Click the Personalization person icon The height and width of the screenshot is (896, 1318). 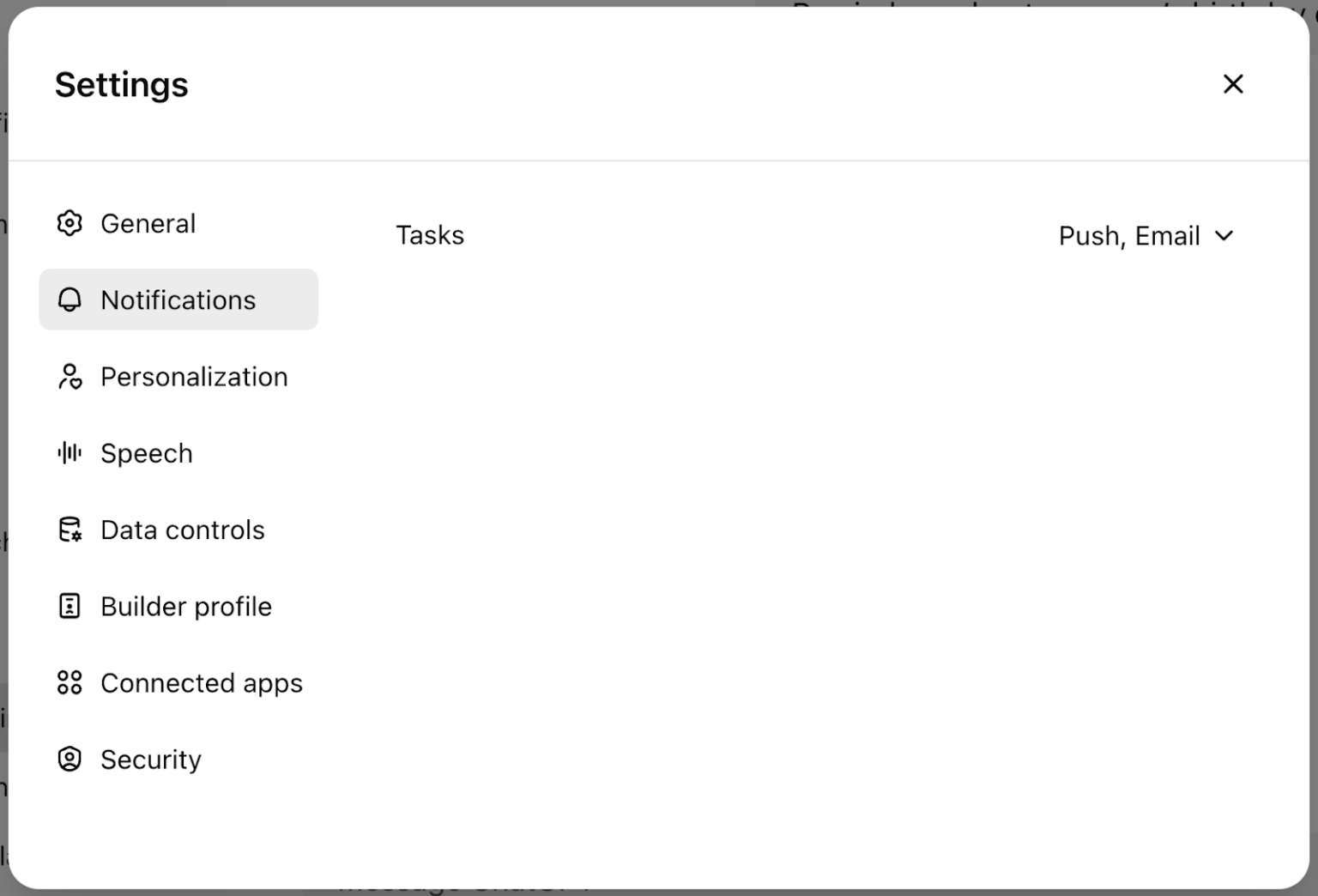point(70,376)
